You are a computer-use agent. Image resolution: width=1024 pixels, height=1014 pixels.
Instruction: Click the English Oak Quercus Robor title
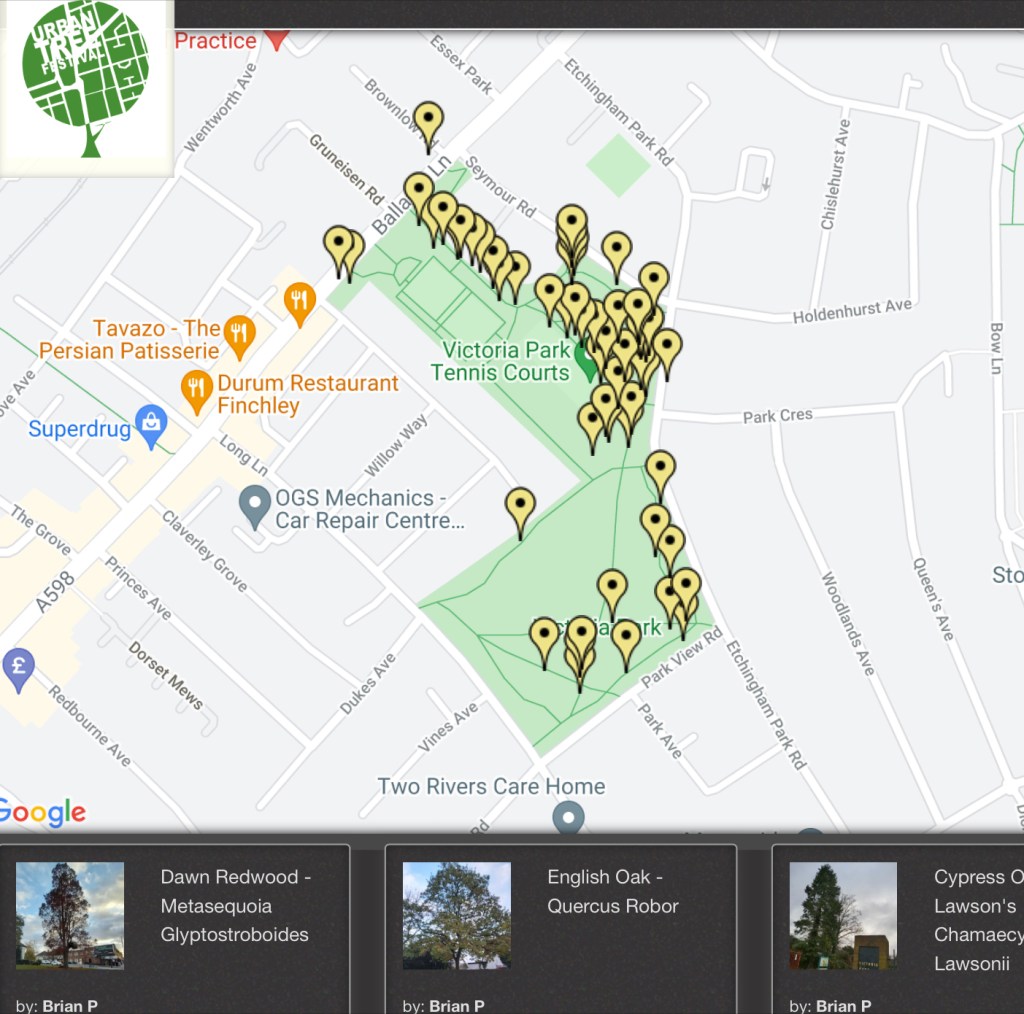click(x=612, y=891)
